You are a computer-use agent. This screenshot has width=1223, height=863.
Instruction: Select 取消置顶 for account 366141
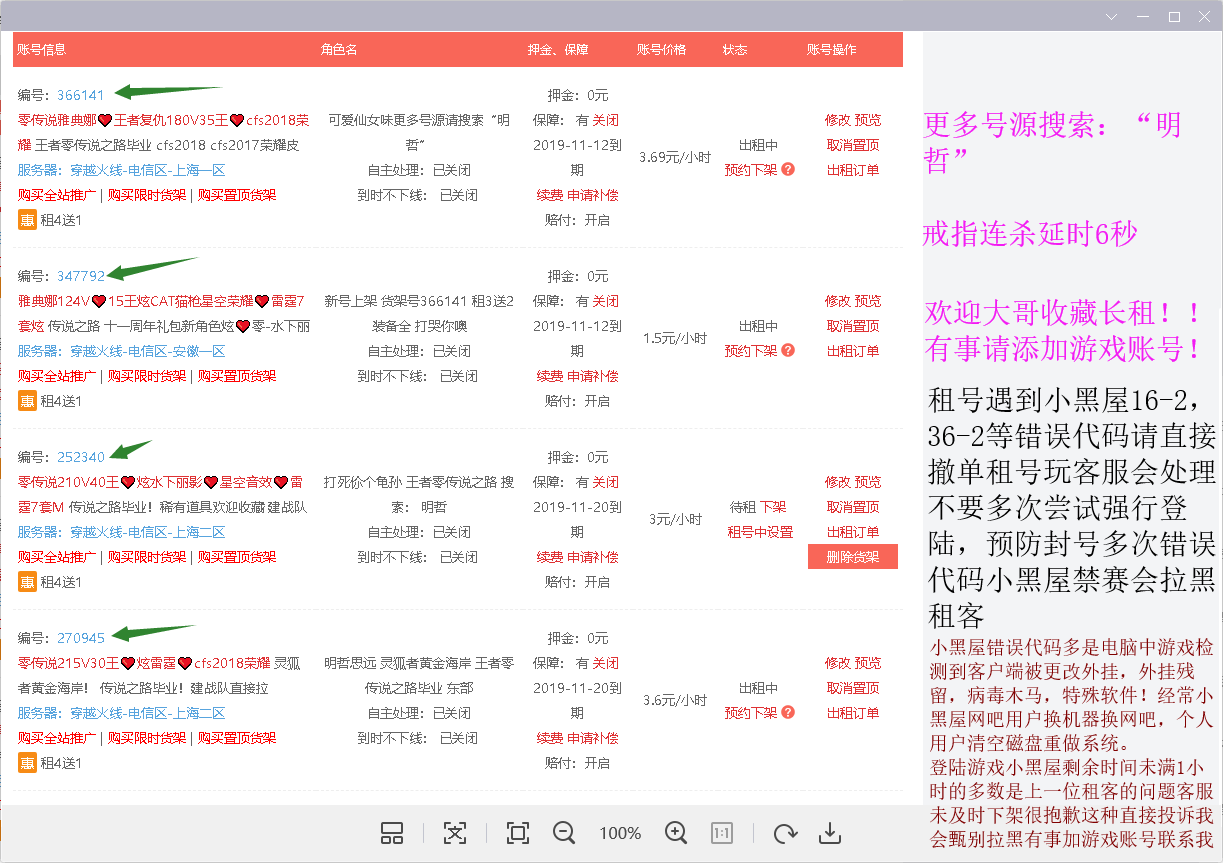[x=853, y=145]
